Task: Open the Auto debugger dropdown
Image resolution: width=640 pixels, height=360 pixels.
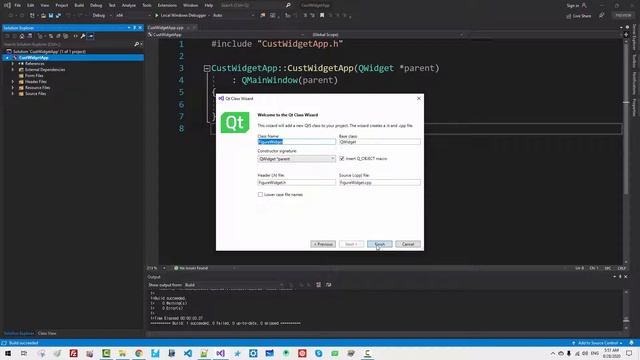Action: tap(233, 16)
